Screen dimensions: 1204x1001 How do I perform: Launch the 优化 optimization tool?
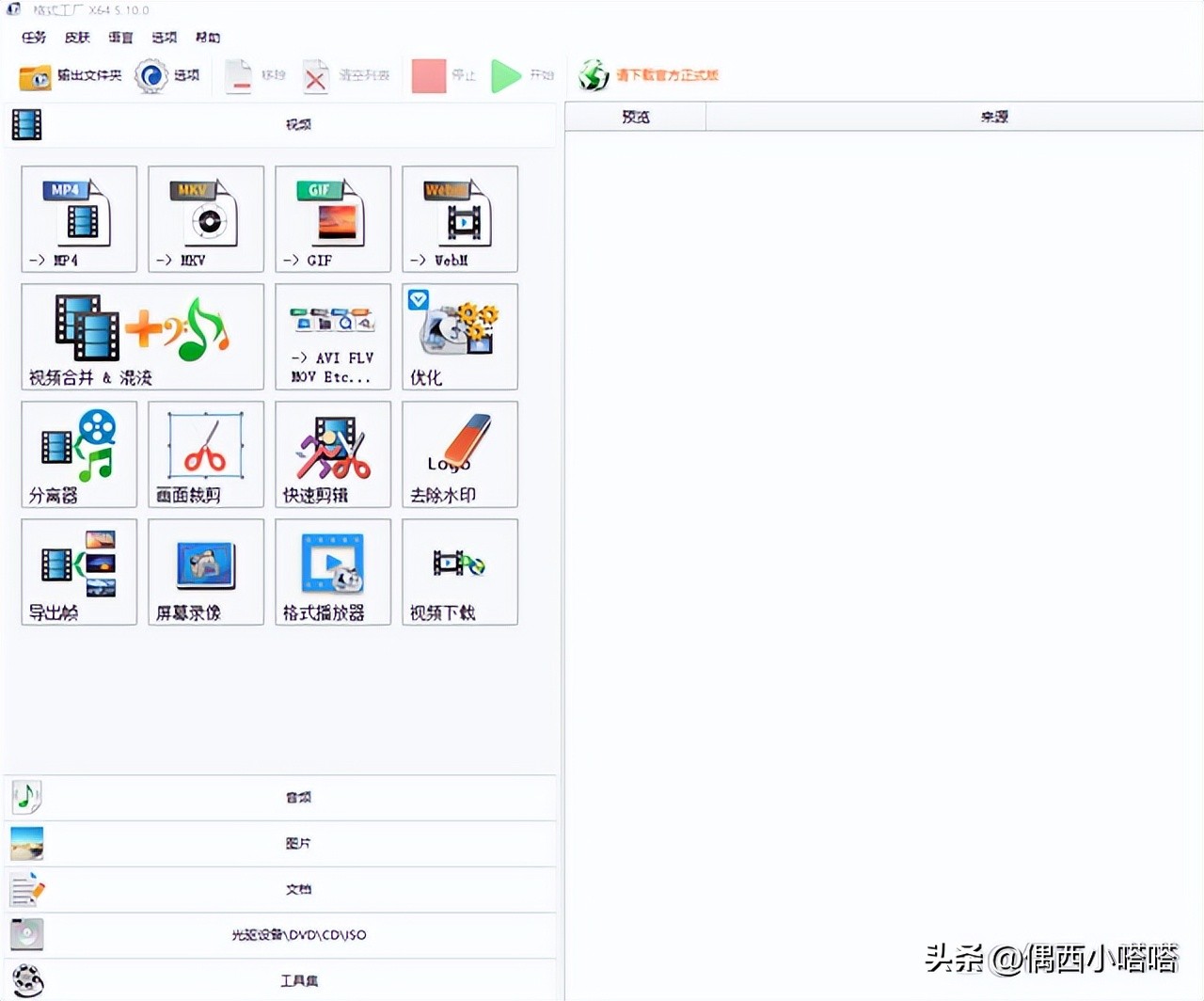(x=459, y=336)
